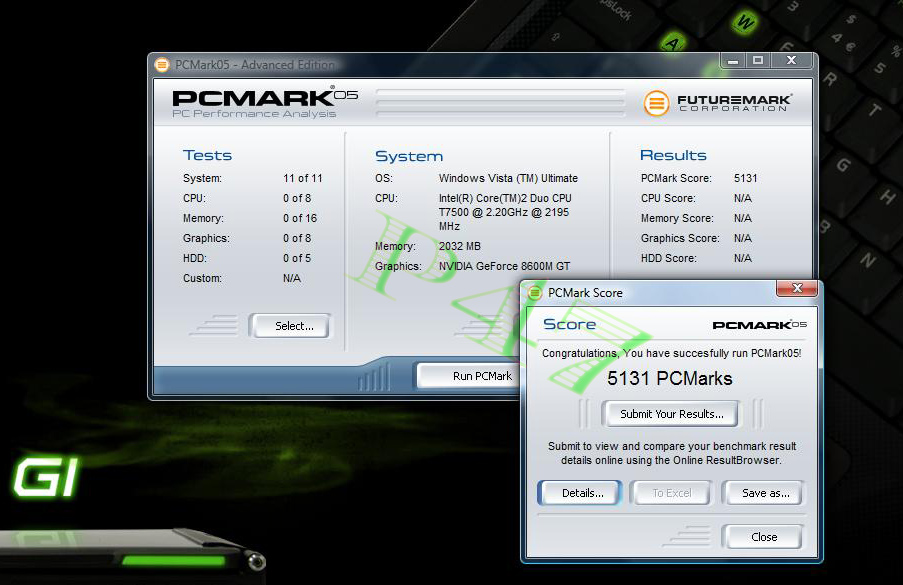The width and height of the screenshot is (903, 585).
Task: Click the 'Results' section heading
Action: pyautogui.click(x=673, y=155)
